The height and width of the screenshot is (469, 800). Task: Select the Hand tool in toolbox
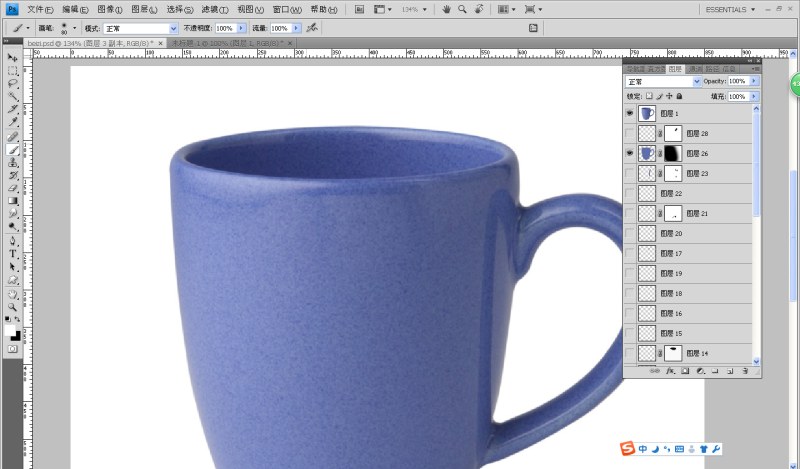click(13, 294)
